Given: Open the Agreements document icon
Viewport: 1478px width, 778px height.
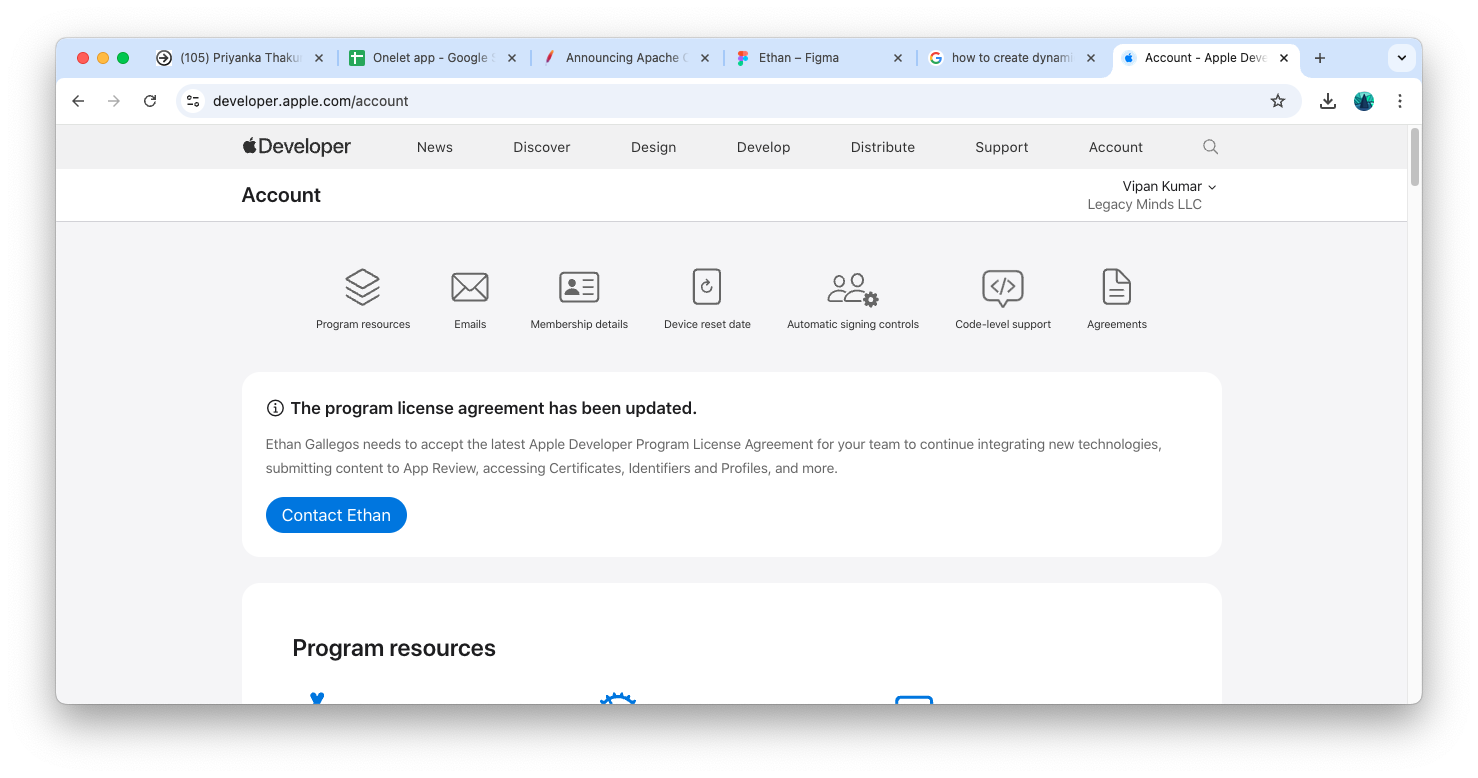Looking at the screenshot, I should coord(1116,287).
